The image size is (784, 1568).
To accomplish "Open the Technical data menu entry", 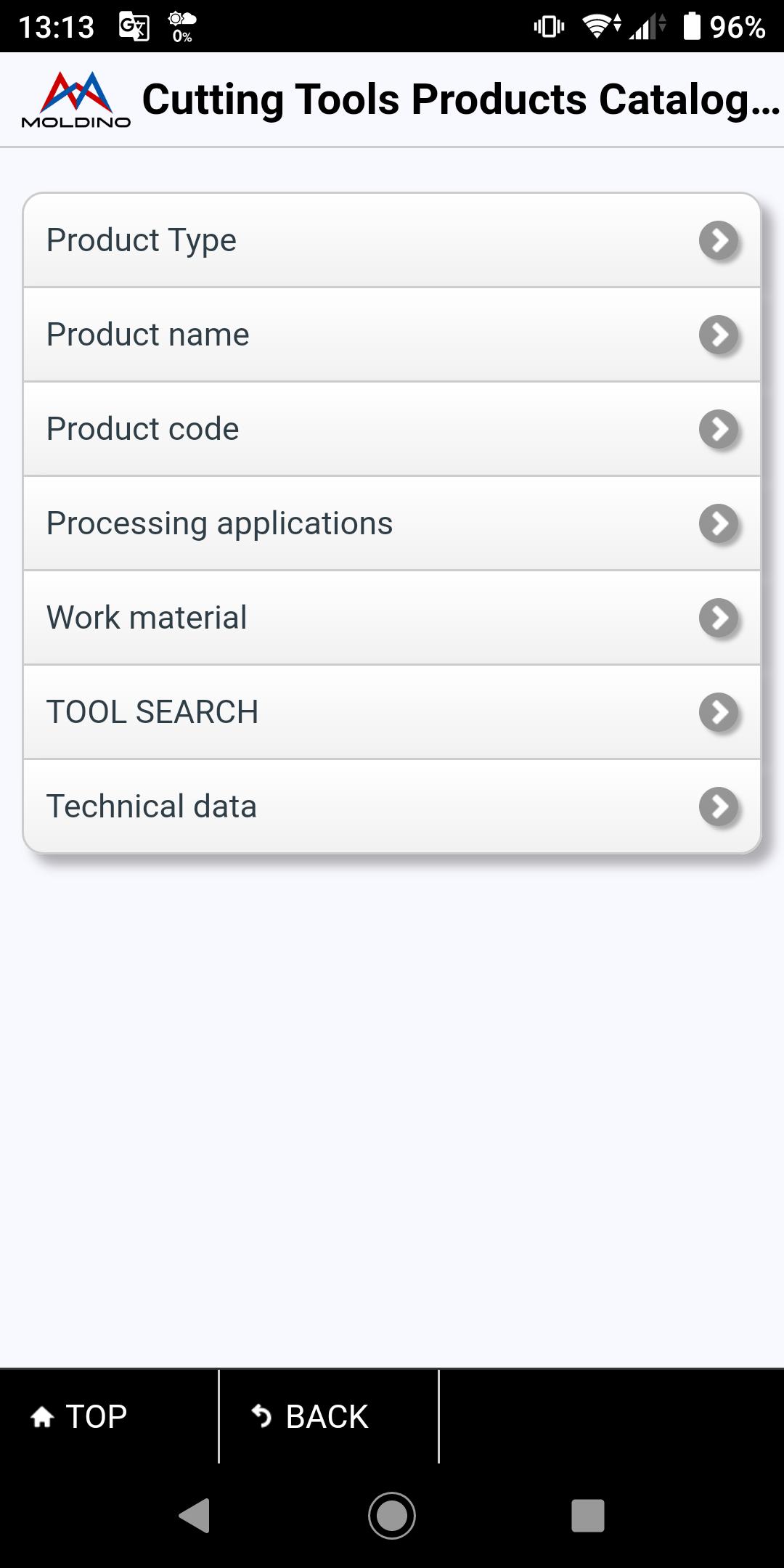I will point(392,807).
